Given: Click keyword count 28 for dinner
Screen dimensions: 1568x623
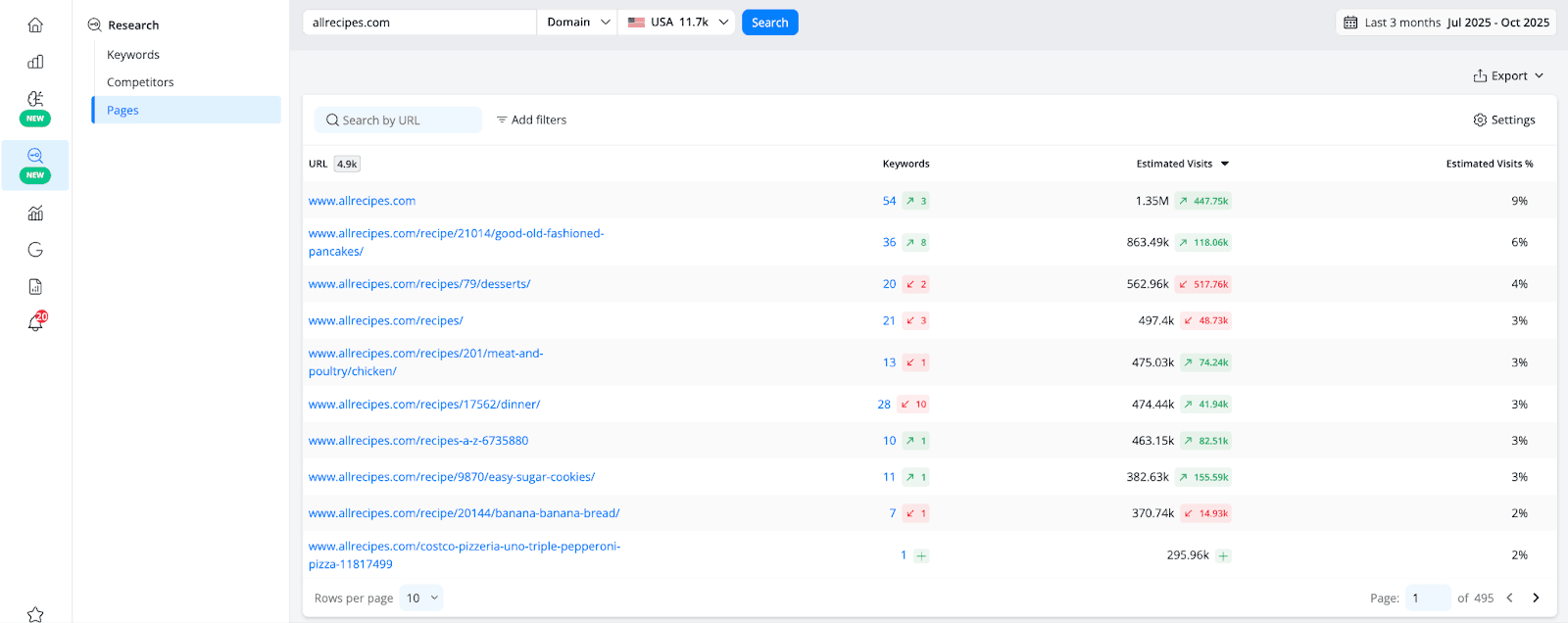Looking at the screenshot, I should click(884, 405).
